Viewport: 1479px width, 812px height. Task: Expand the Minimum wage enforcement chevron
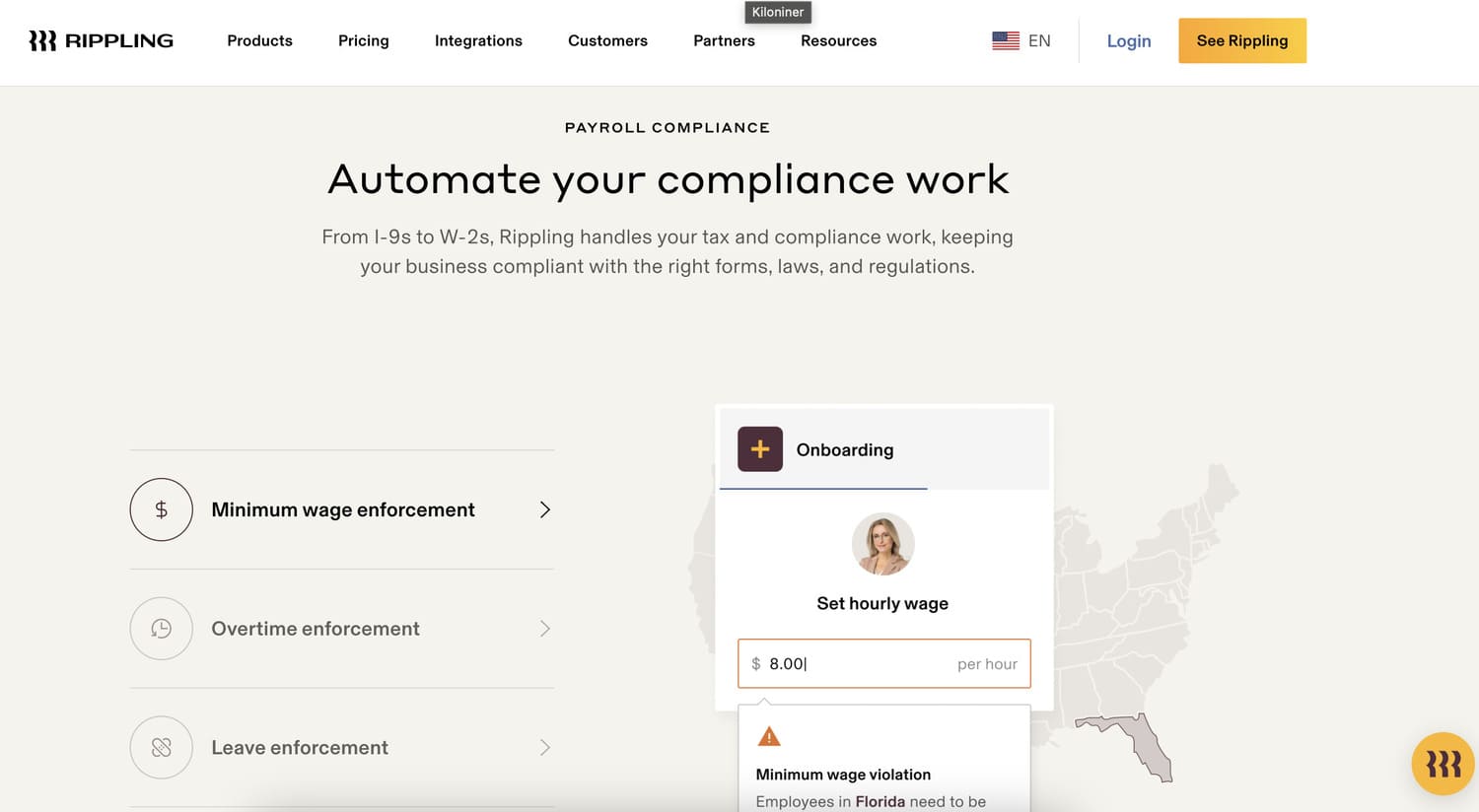[544, 509]
